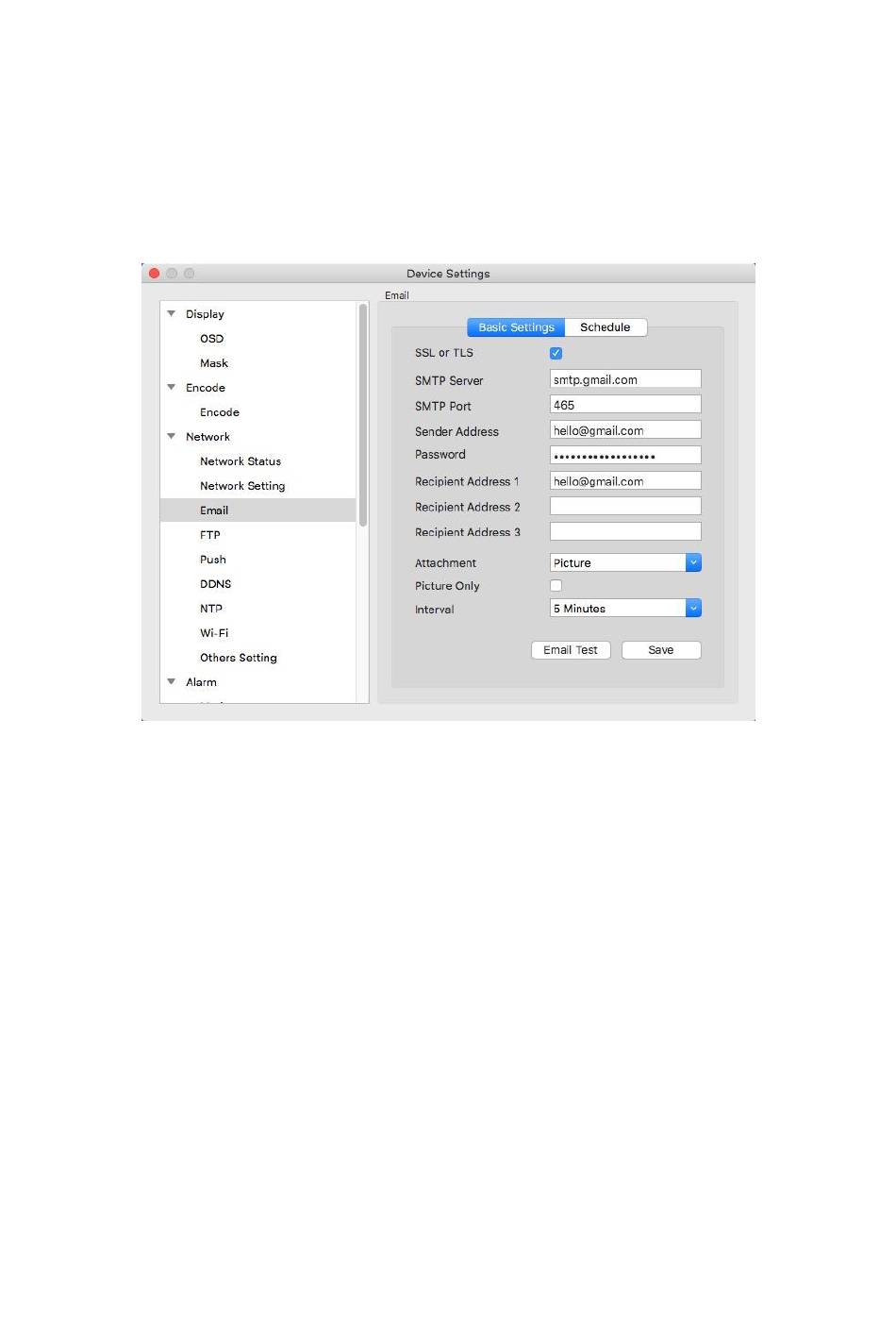
Task: Click the Display category label
Action: point(205,314)
